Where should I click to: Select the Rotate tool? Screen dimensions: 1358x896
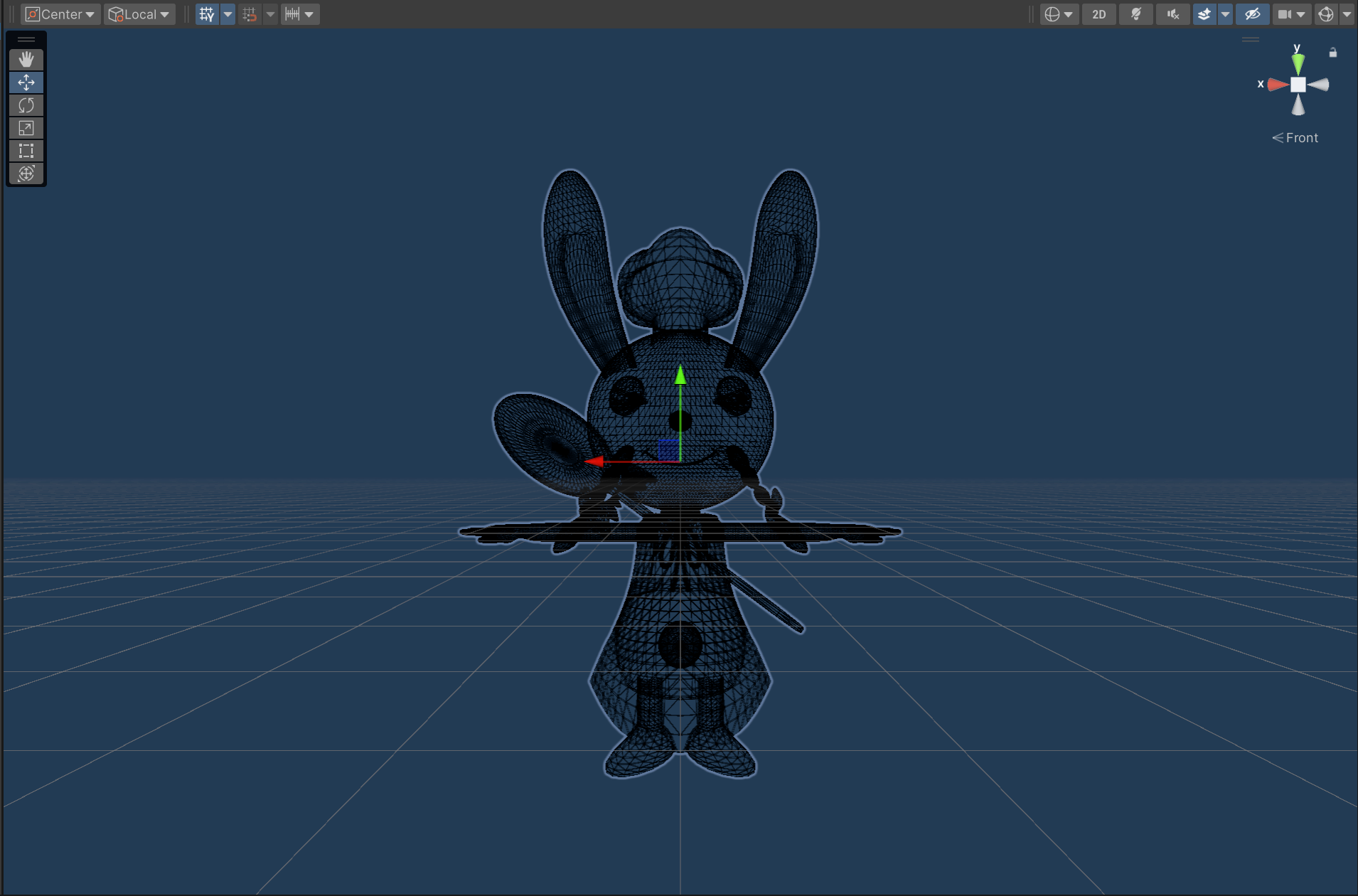pos(26,105)
